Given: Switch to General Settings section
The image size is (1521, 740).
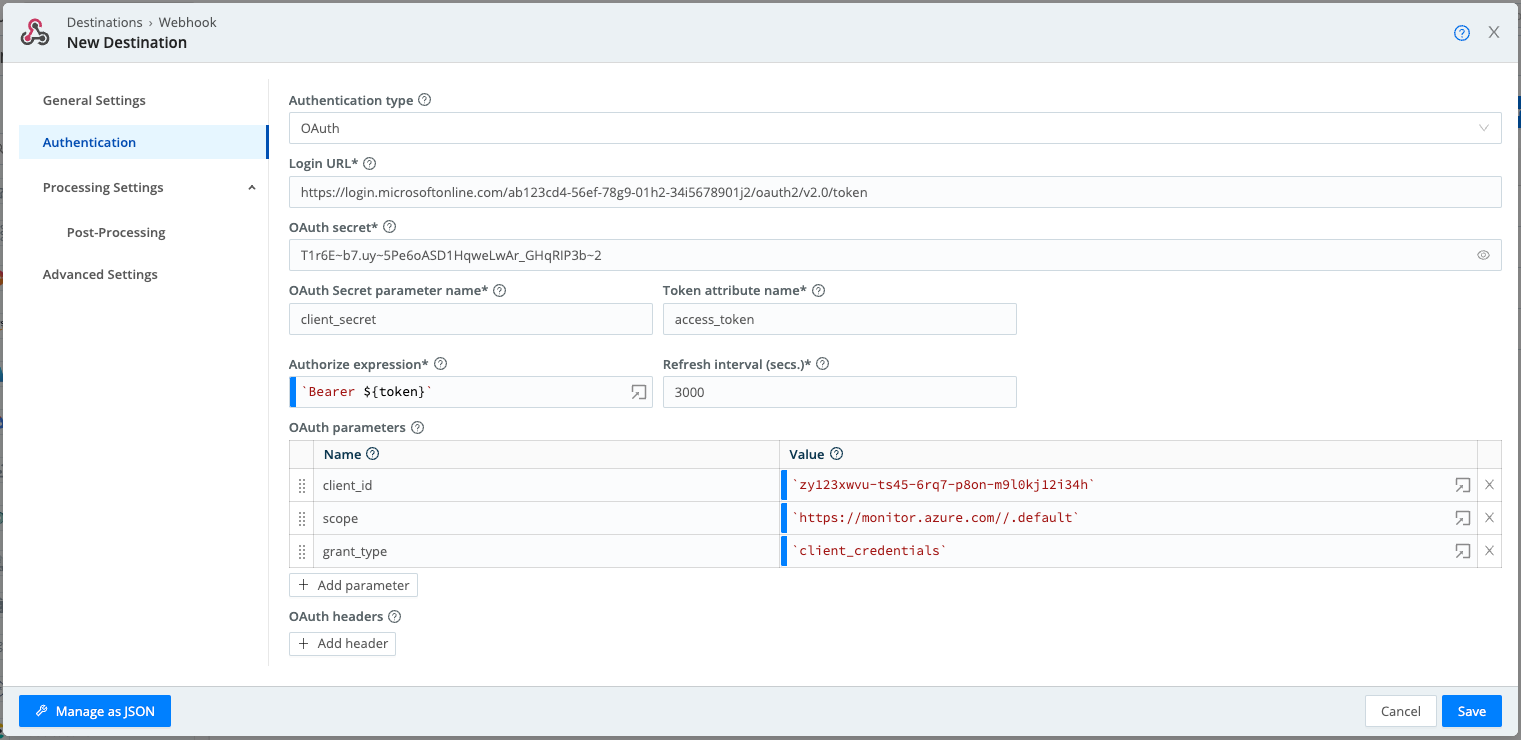Looking at the screenshot, I should click(94, 100).
